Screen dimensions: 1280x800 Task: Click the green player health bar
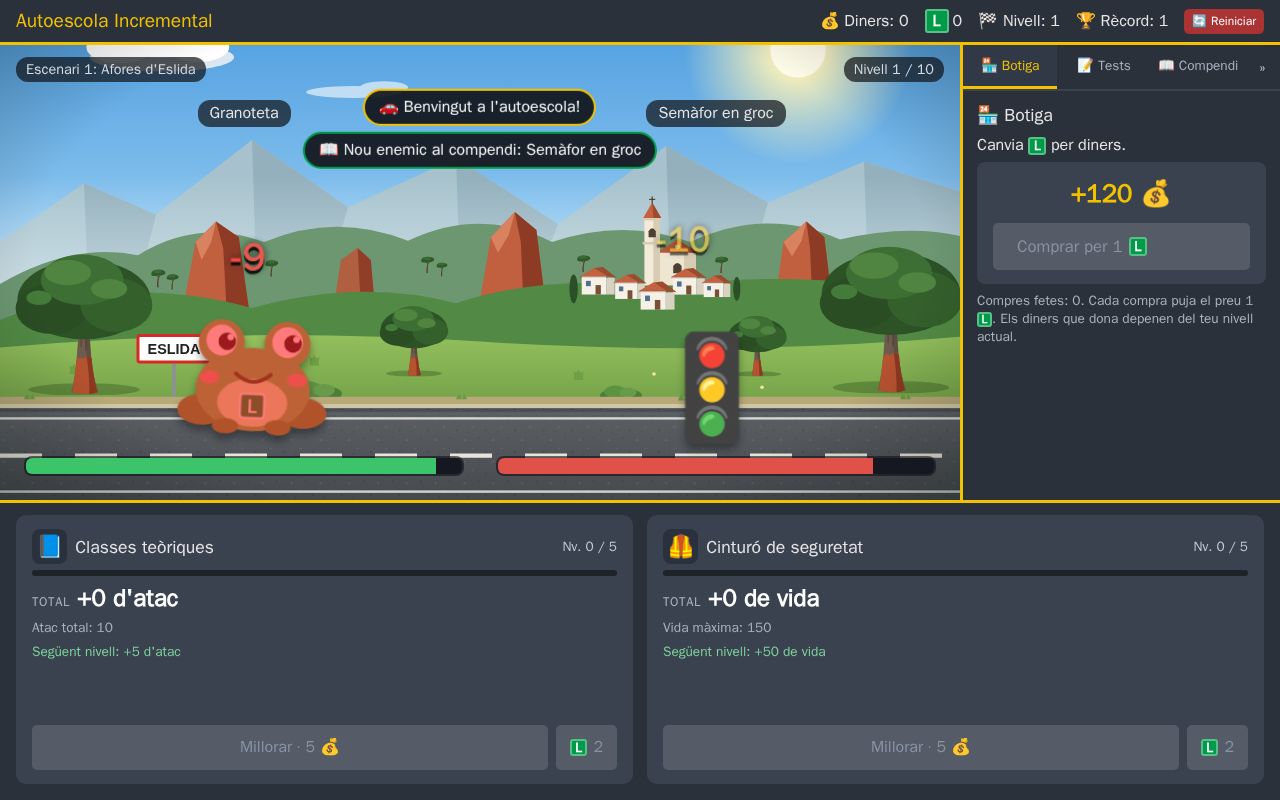(244, 466)
